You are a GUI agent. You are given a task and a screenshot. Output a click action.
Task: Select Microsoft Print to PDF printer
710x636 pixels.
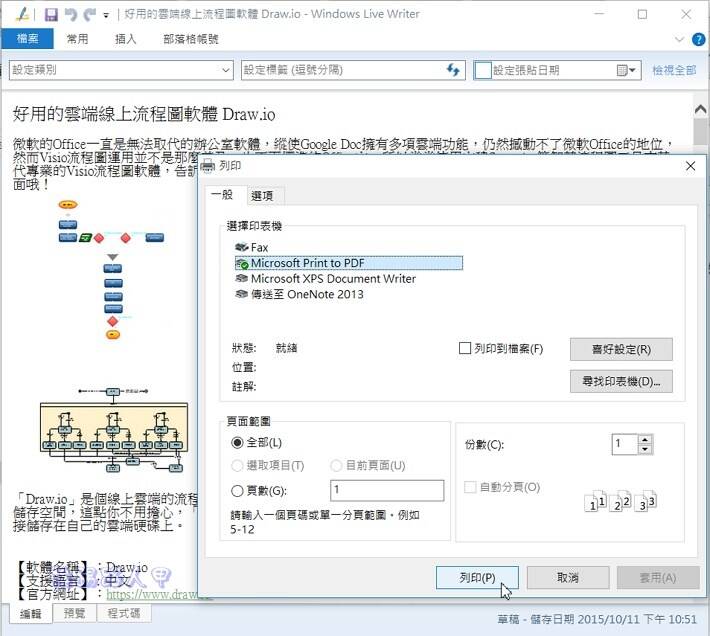point(349,263)
